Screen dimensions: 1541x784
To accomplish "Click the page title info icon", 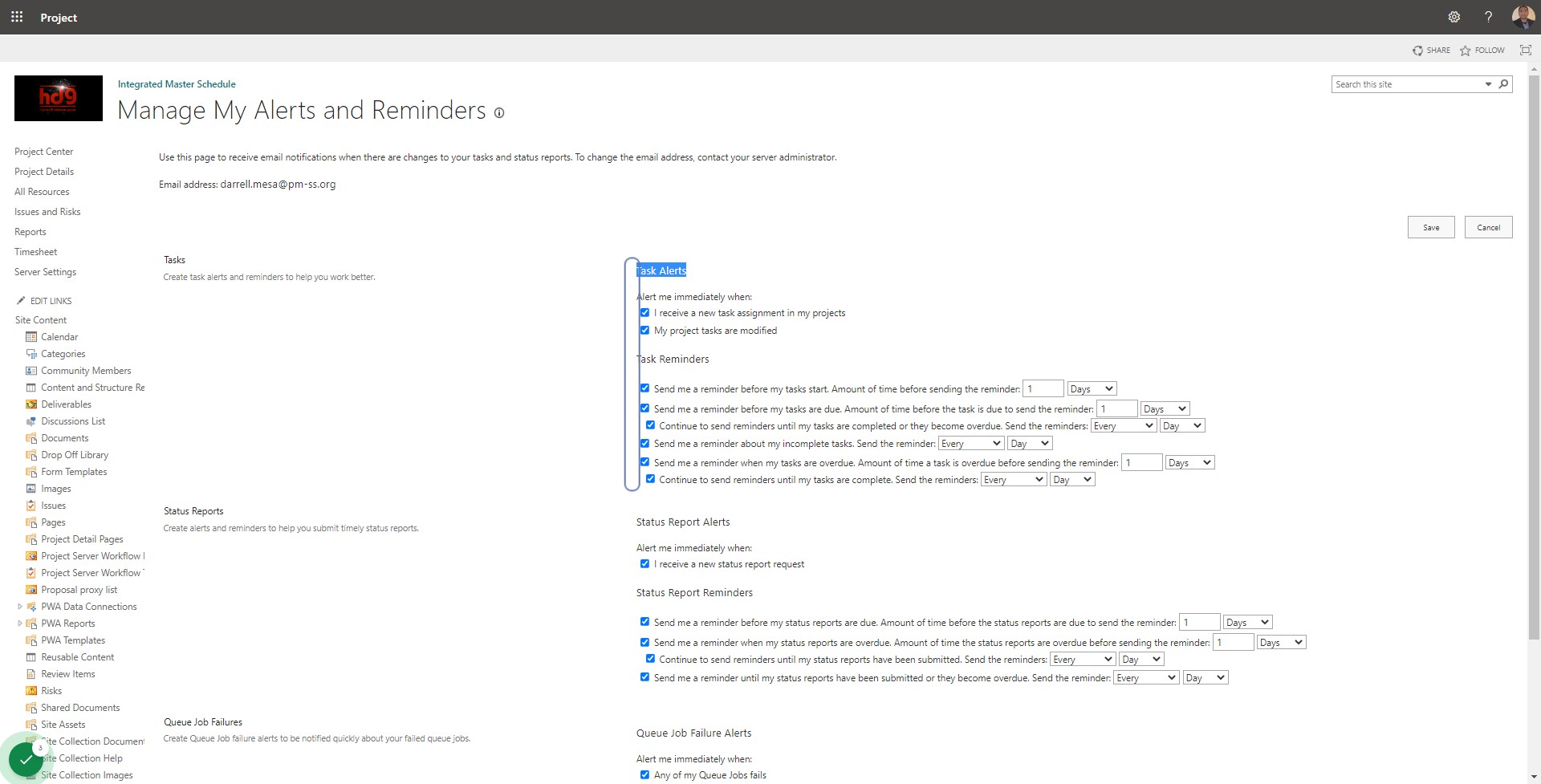I will click(x=498, y=113).
